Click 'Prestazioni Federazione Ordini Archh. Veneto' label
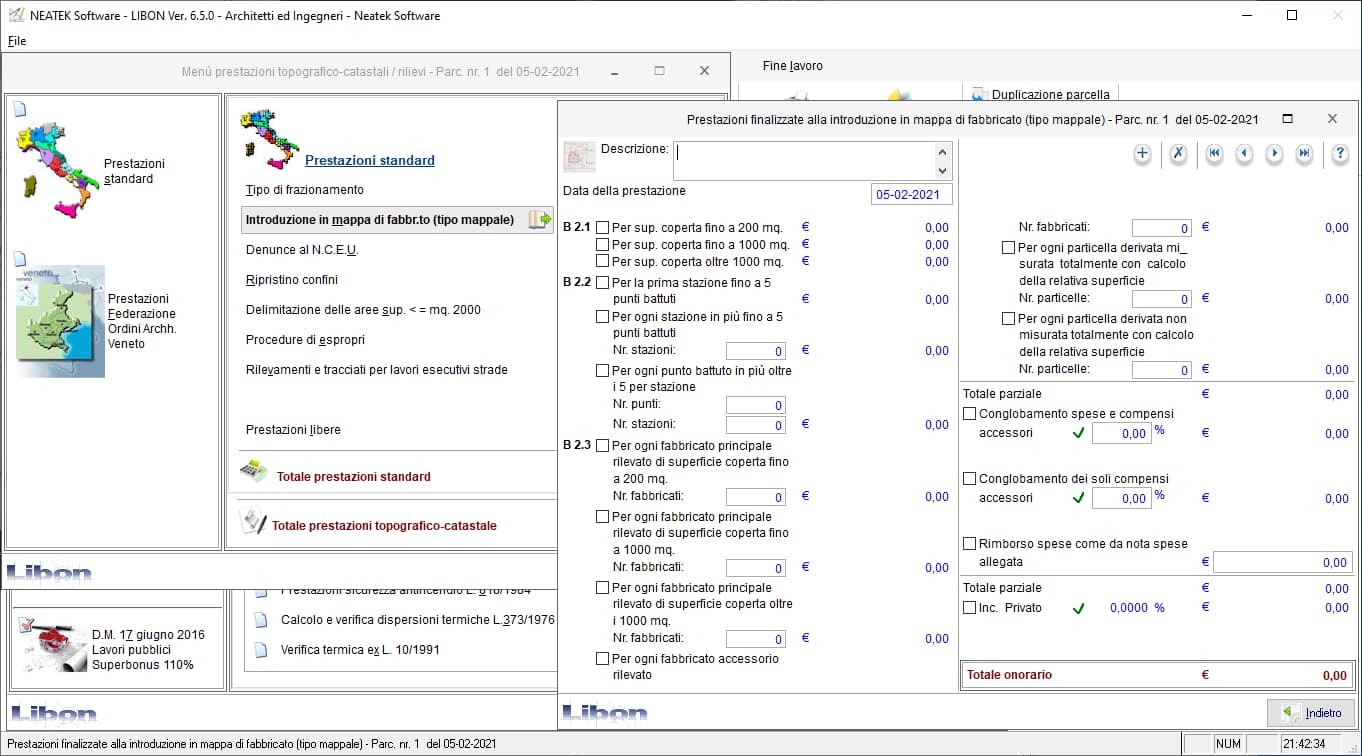Image resolution: width=1362 pixels, height=756 pixels. click(142, 321)
